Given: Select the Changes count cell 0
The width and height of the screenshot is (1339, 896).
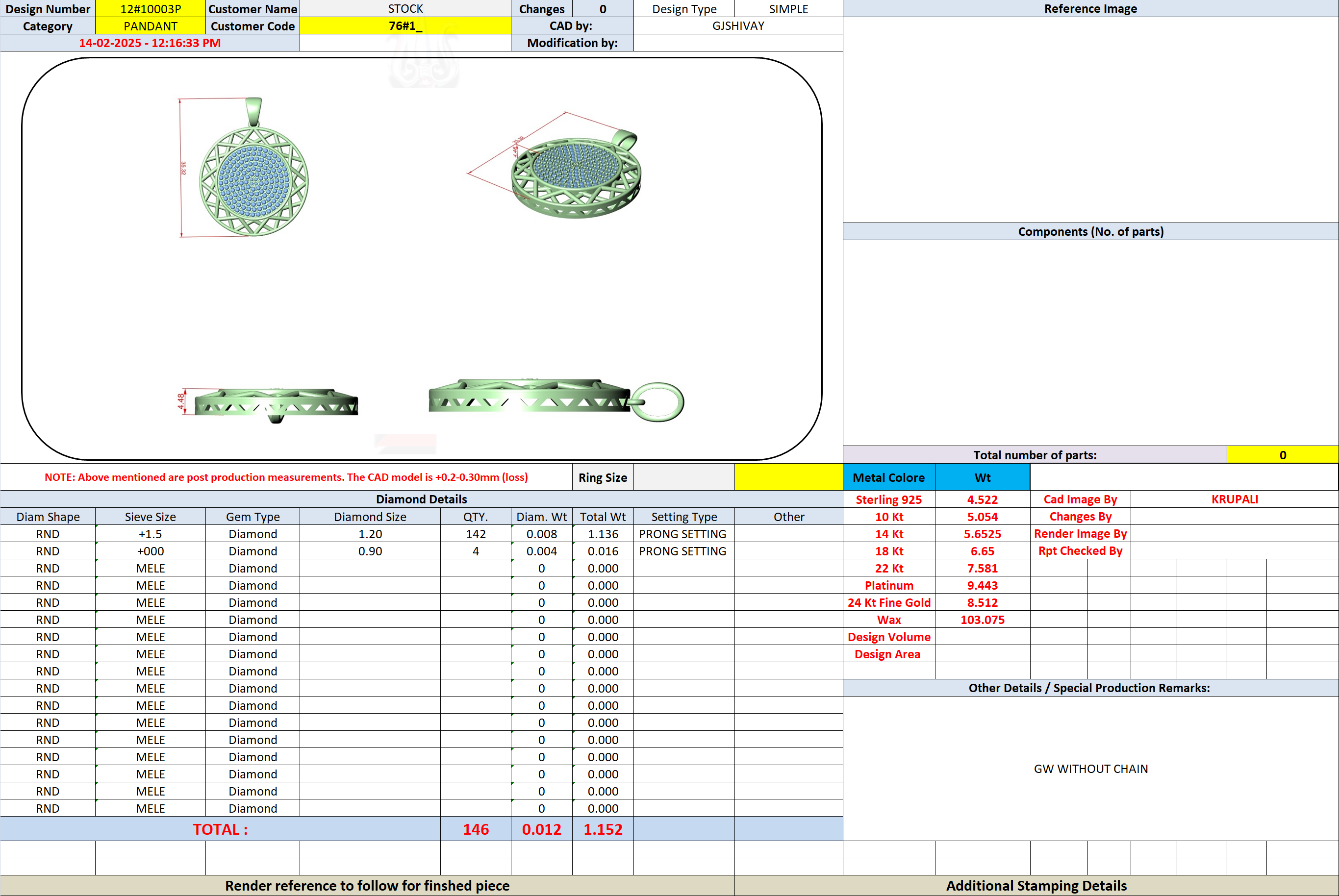Looking at the screenshot, I should click(x=603, y=8).
